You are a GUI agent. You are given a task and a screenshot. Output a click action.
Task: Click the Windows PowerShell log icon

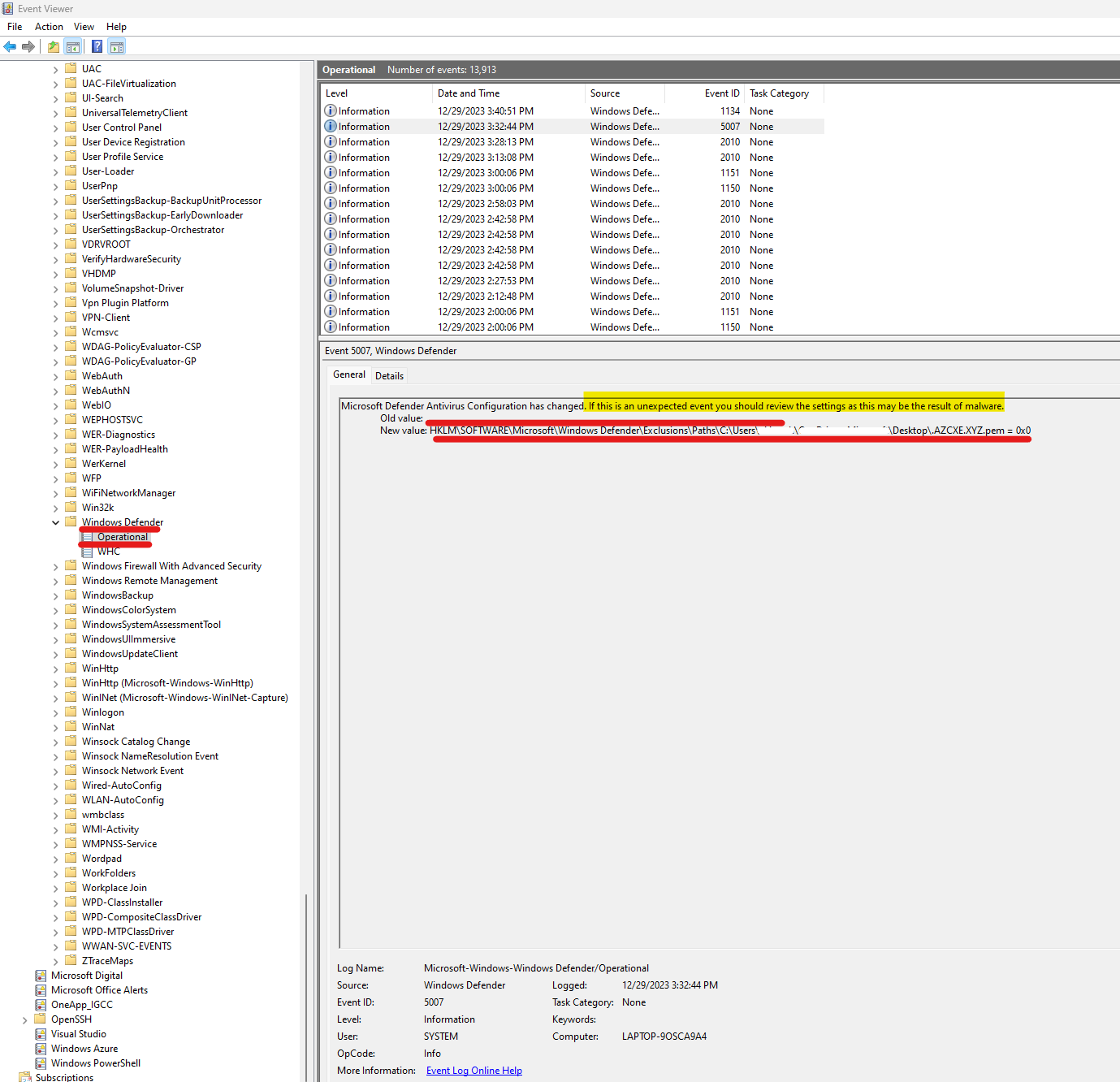click(41, 1063)
